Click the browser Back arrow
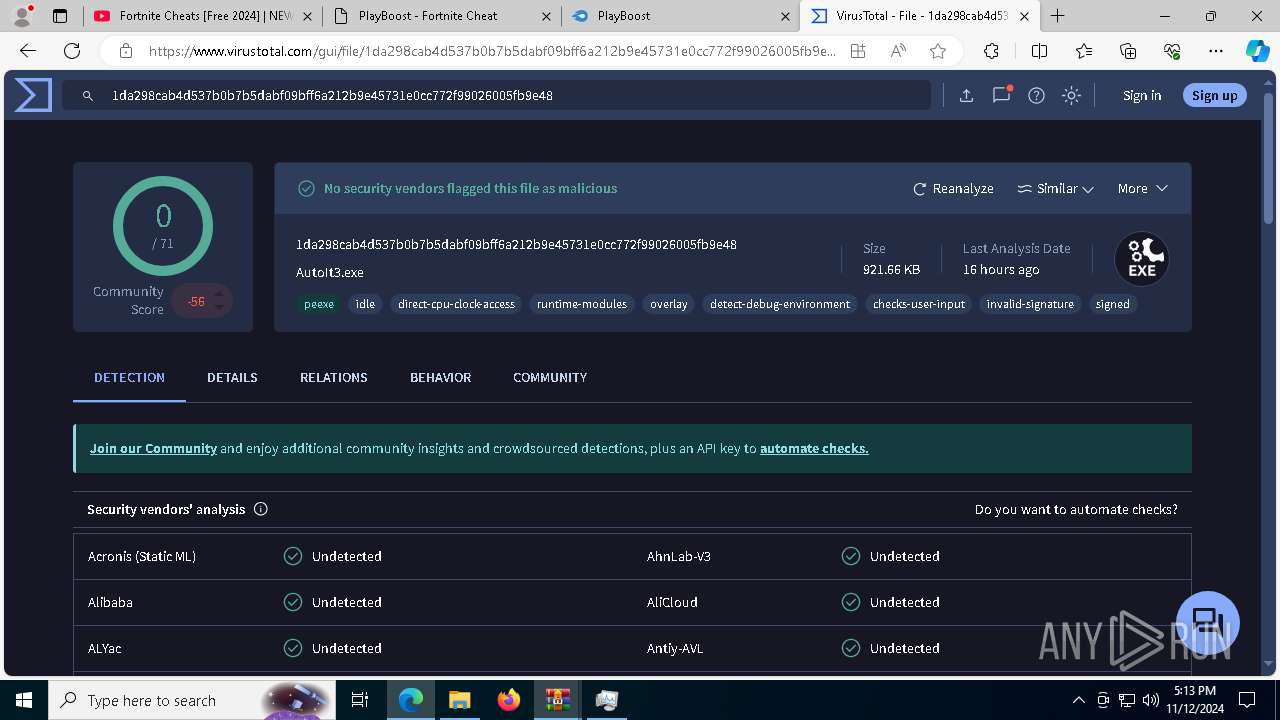1280x720 pixels. [28, 51]
